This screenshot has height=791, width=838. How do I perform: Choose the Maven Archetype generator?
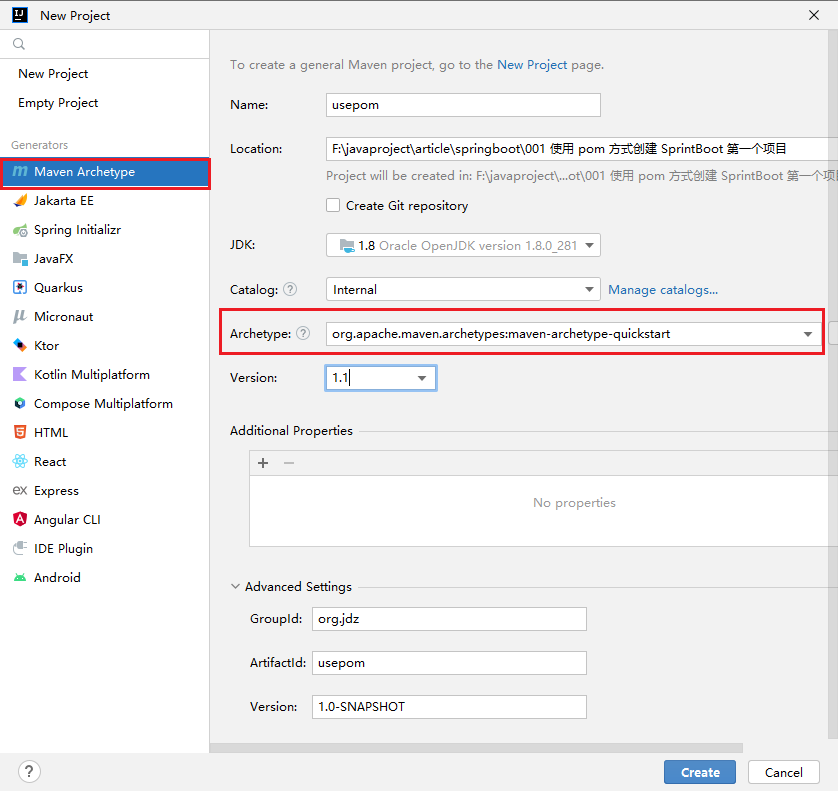[105, 172]
